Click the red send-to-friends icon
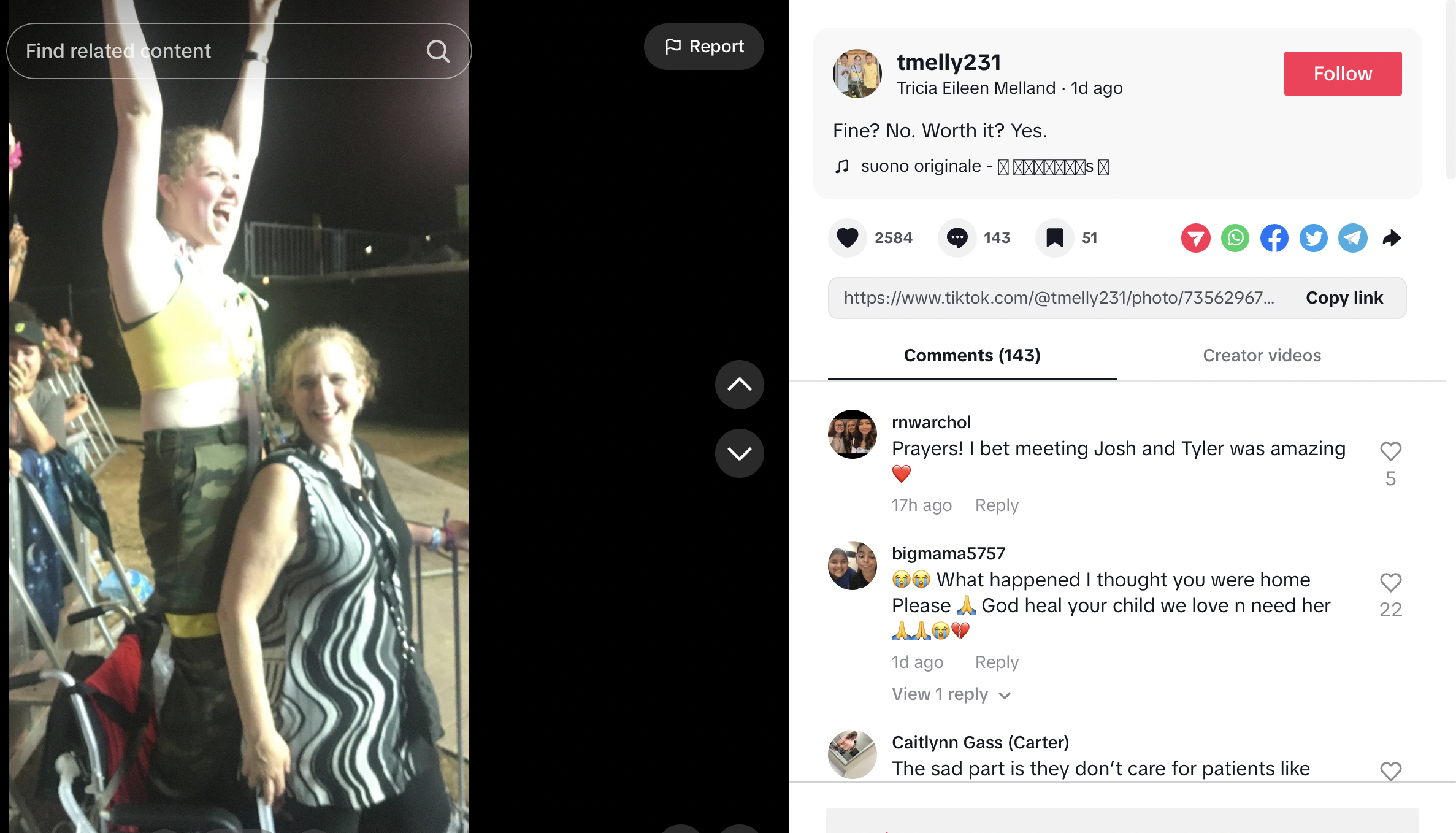 click(1196, 238)
